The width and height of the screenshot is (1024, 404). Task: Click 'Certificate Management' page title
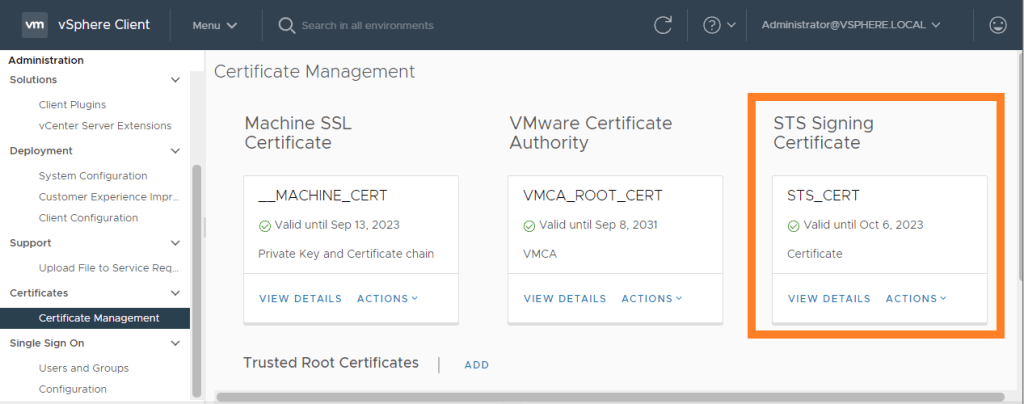pyautogui.click(x=315, y=72)
